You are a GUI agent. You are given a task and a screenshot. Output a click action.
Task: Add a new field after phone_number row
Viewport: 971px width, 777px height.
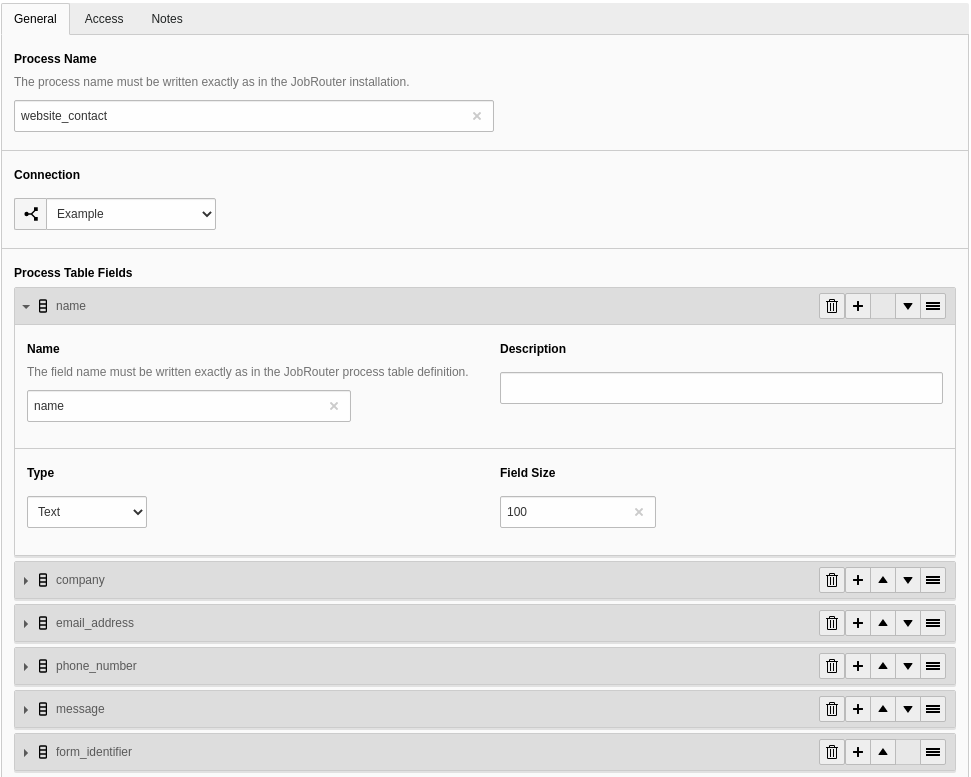point(858,666)
